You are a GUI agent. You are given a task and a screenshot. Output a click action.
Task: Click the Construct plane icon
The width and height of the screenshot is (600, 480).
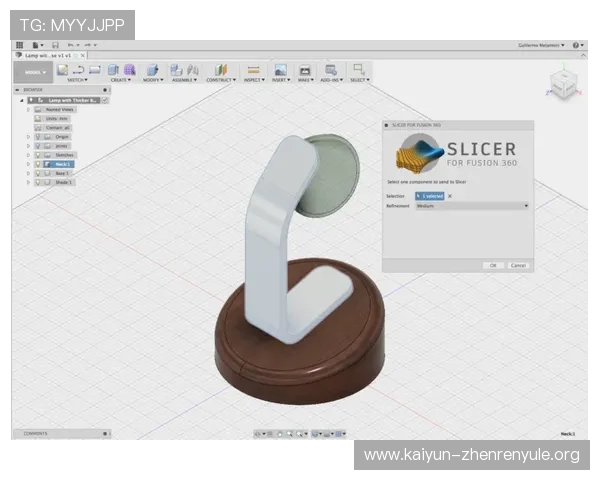click(221, 70)
